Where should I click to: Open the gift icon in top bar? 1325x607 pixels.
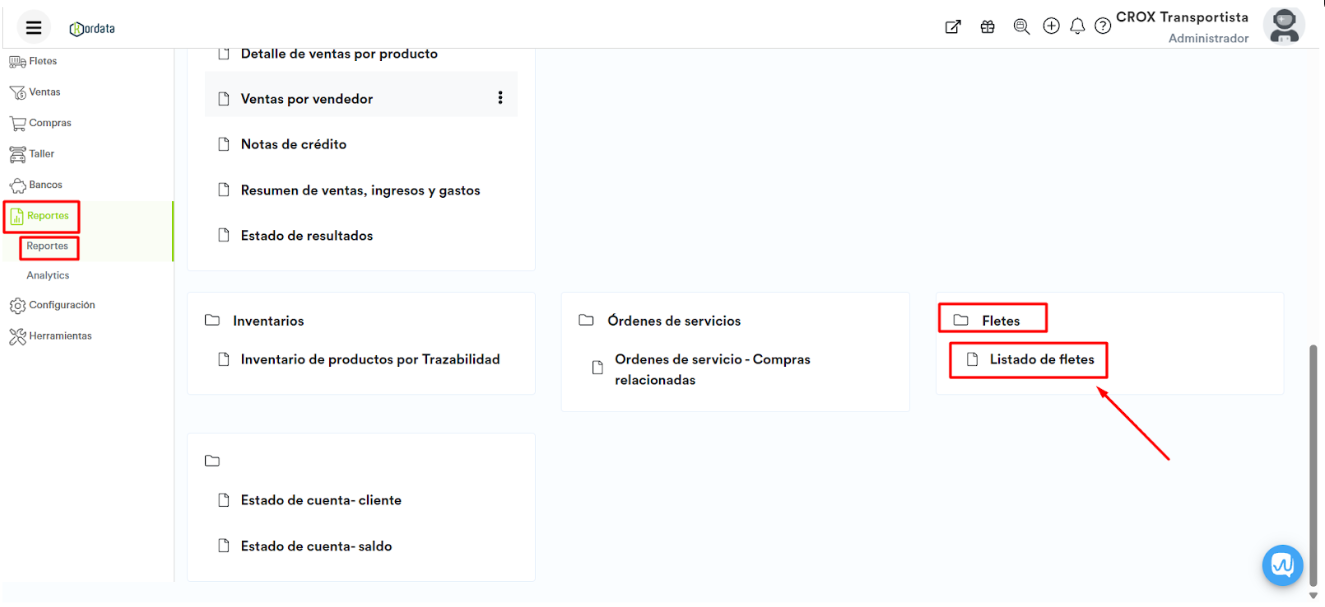(987, 27)
